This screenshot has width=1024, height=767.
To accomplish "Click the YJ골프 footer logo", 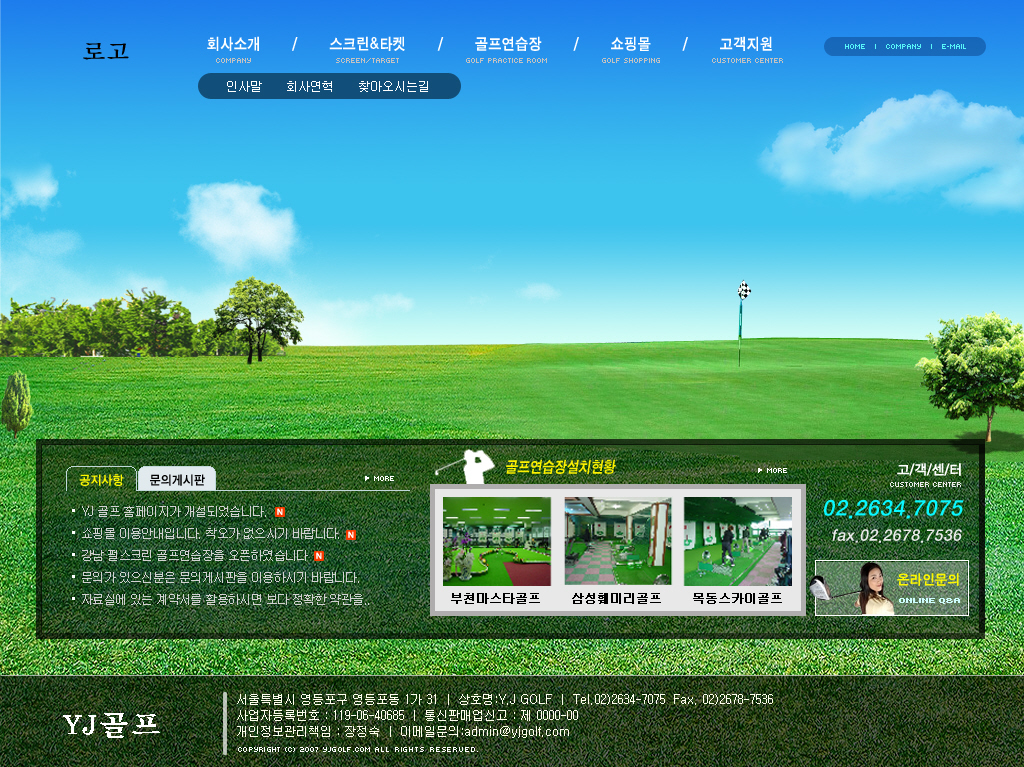I will pos(111,724).
